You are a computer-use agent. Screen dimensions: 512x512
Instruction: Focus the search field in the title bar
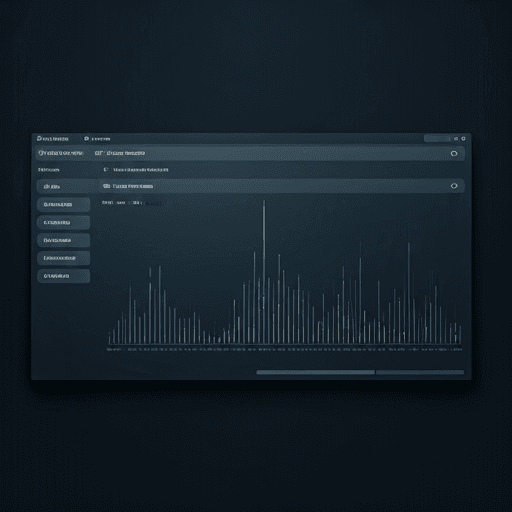tap(437, 139)
